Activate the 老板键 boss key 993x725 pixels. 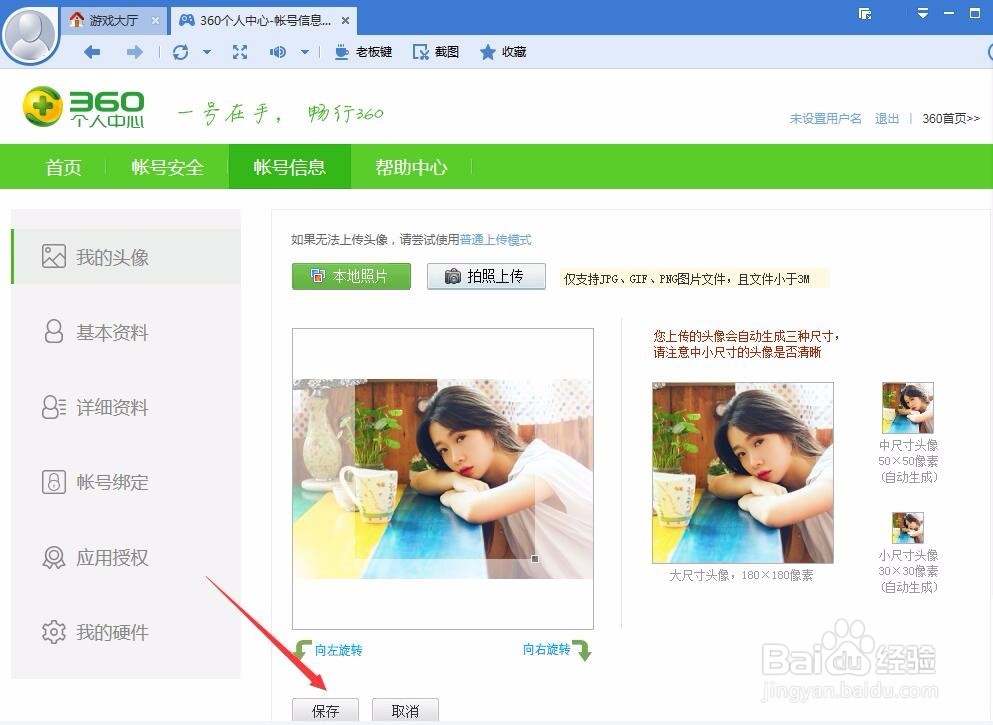(x=364, y=52)
